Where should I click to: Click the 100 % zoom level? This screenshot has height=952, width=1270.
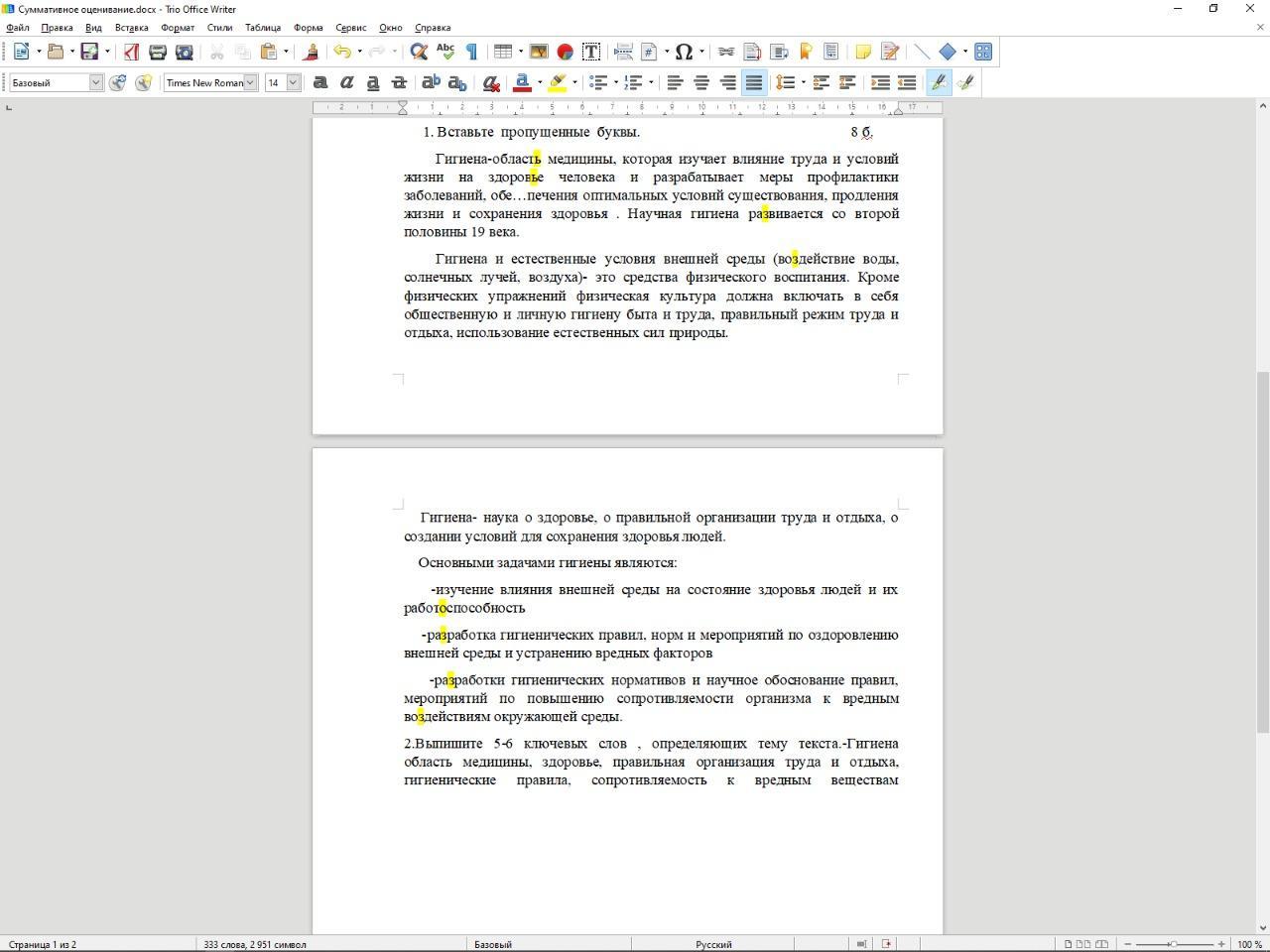coord(1249,944)
